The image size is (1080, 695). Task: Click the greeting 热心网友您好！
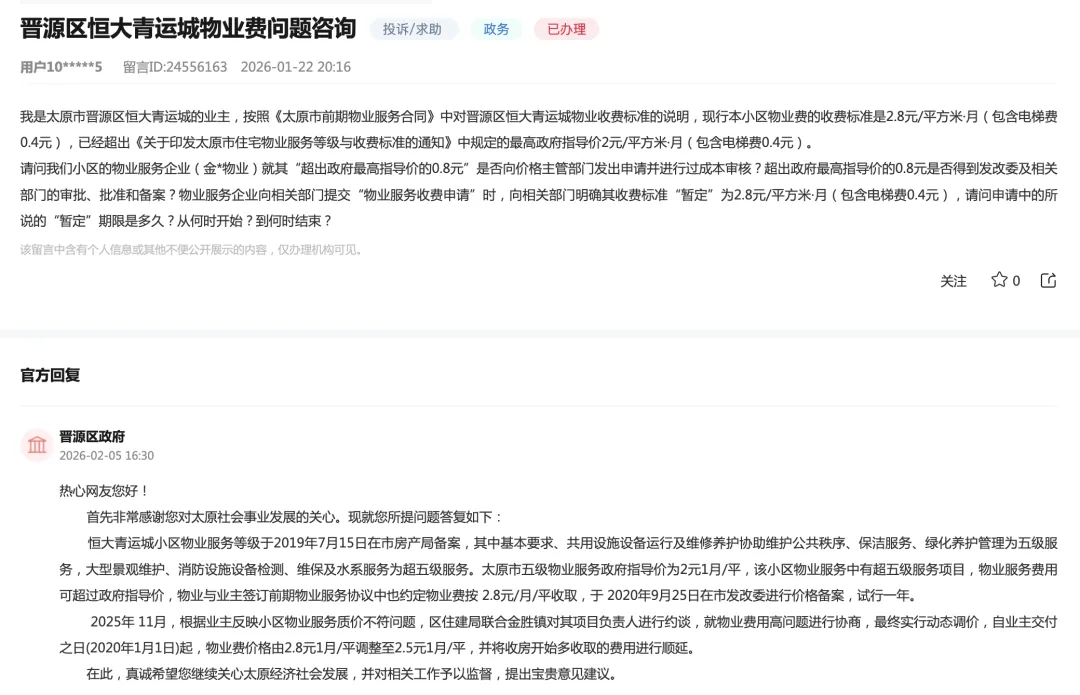(x=105, y=490)
